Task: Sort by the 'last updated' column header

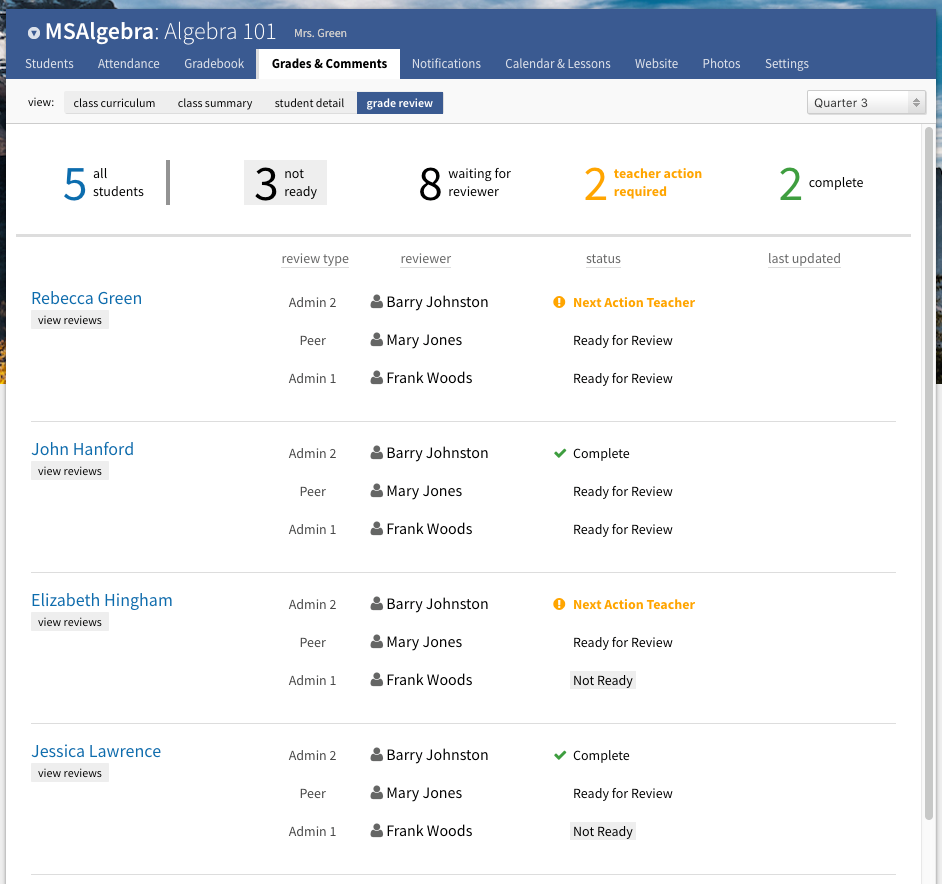Action: [x=804, y=259]
